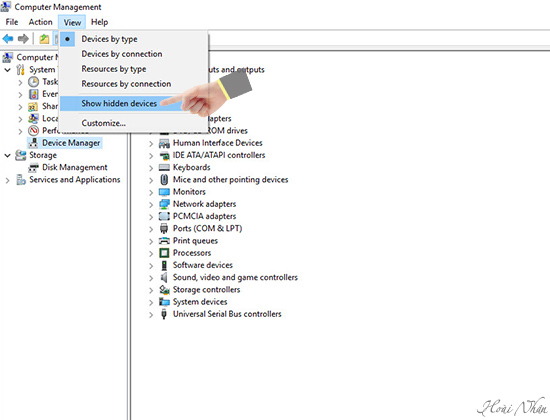Collapse the System Tools node

pyautogui.click(x=7, y=70)
